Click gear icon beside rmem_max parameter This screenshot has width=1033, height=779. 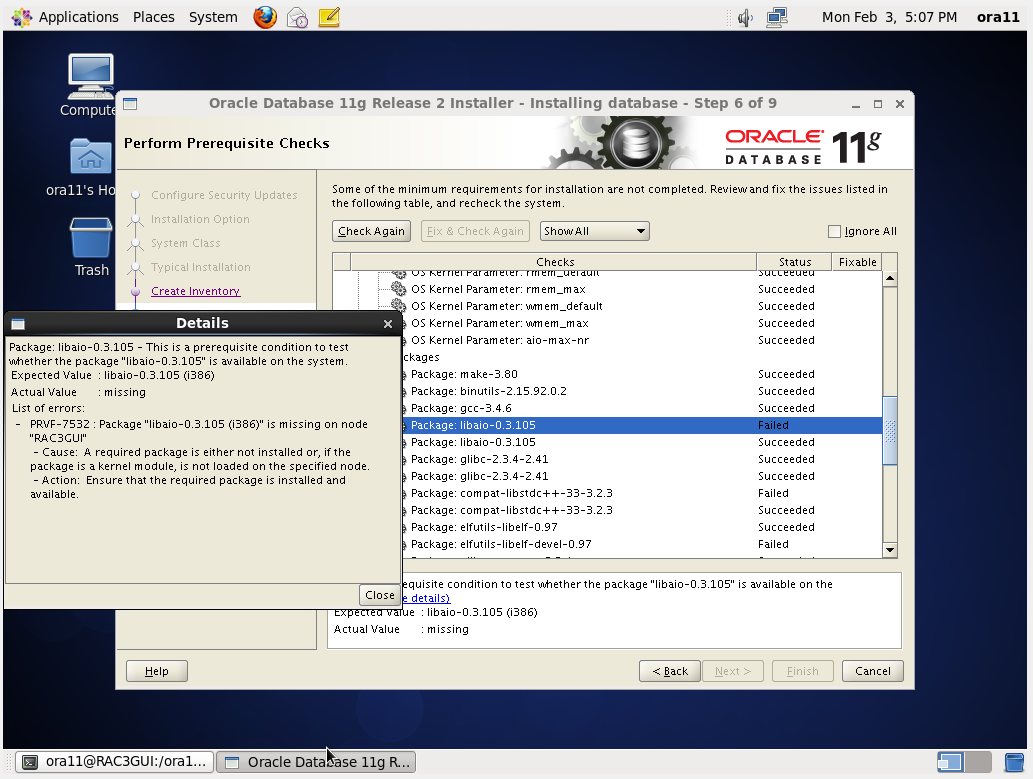(399, 289)
